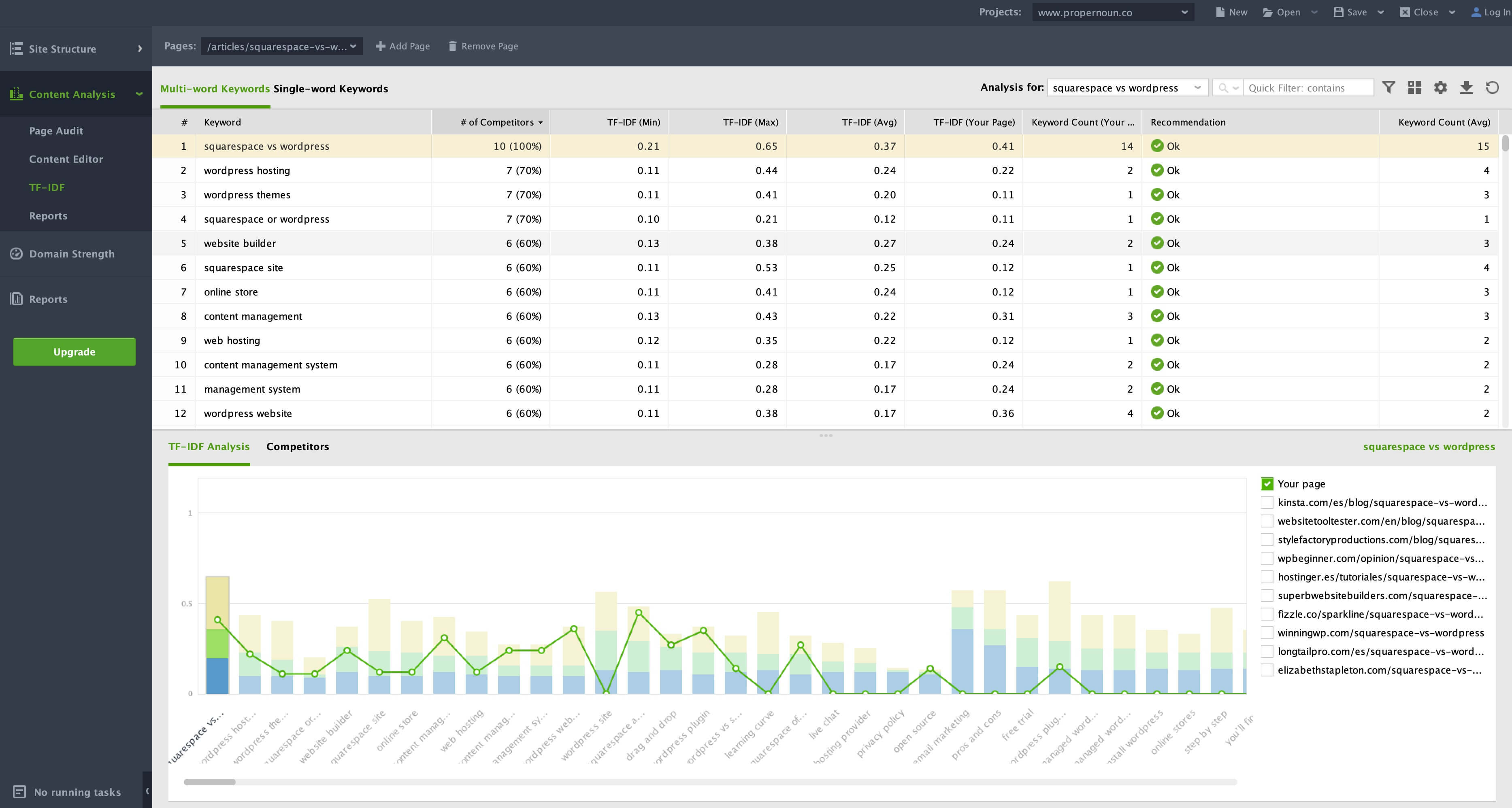Enable the websitetooltester.com competitor checkbox
Viewport: 1512px width, 808px height.
click(1267, 521)
